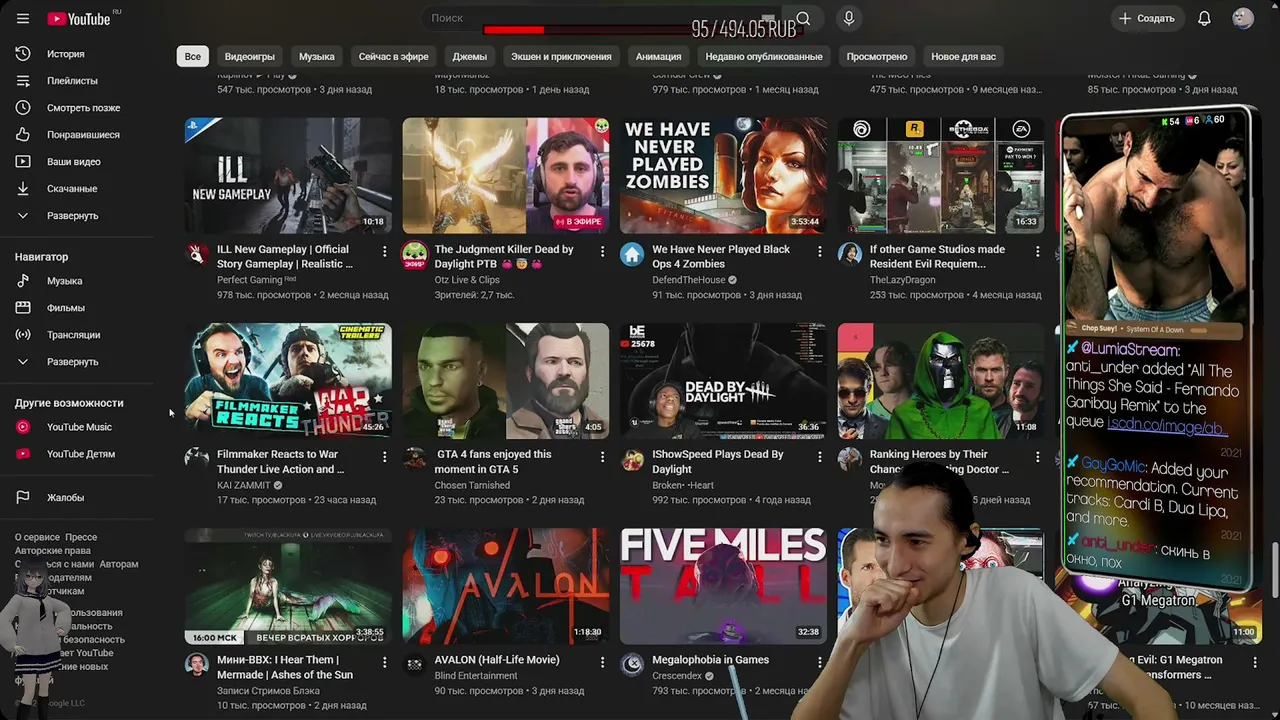
Task: Open options for IShowSpeed Dead By Daylight video
Action: [x=820, y=457]
